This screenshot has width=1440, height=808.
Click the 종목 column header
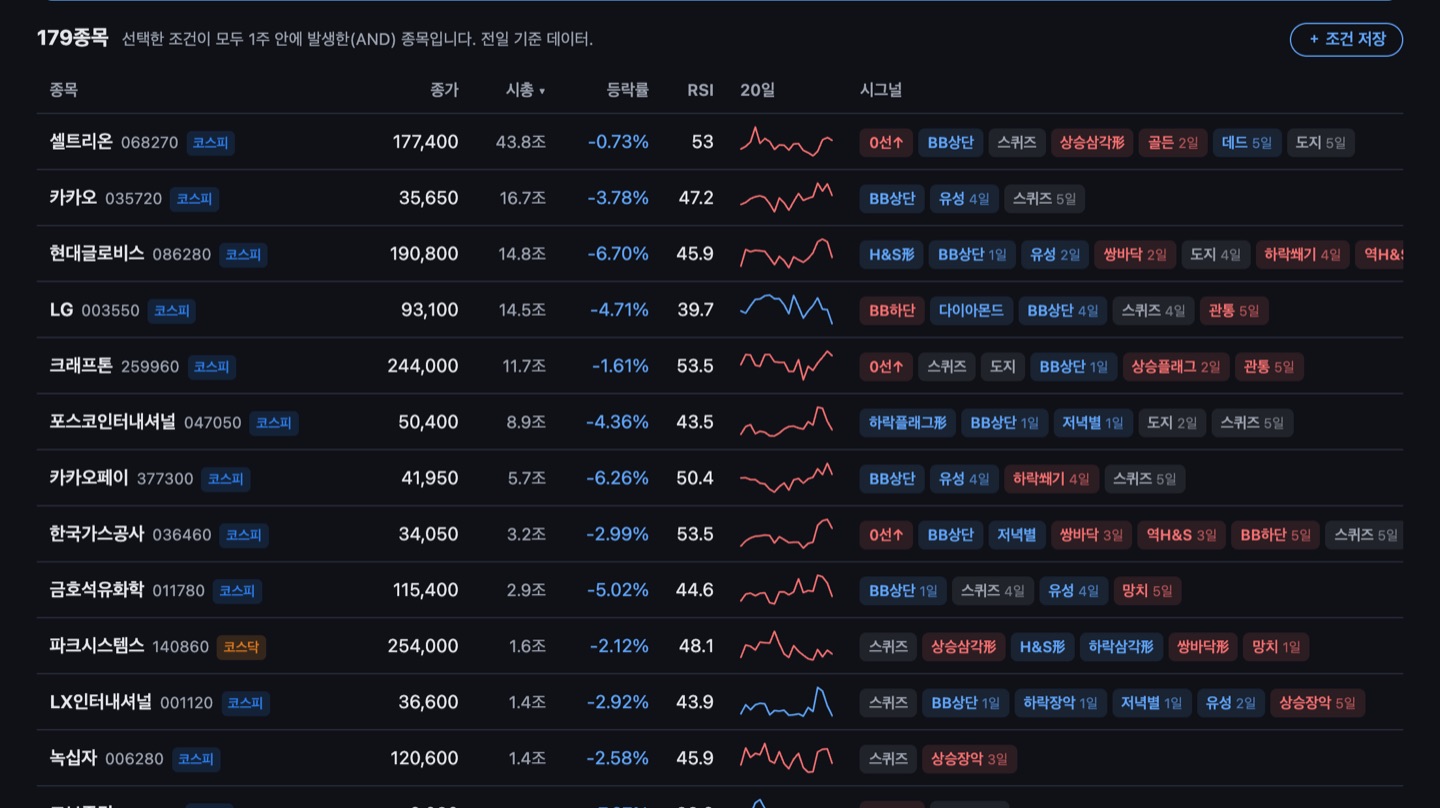click(x=63, y=90)
